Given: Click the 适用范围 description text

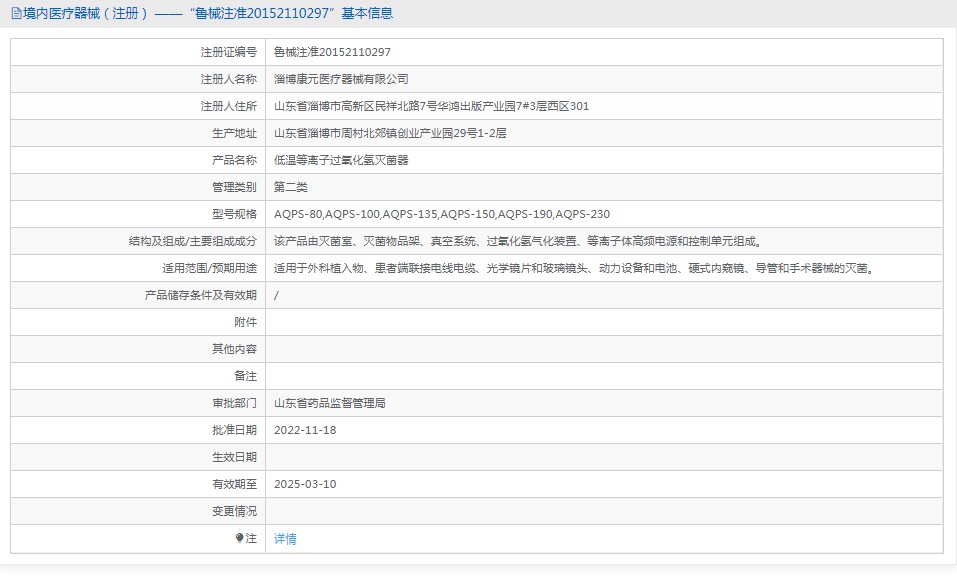Looking at the screenshot, I should [x=574, y=268].
